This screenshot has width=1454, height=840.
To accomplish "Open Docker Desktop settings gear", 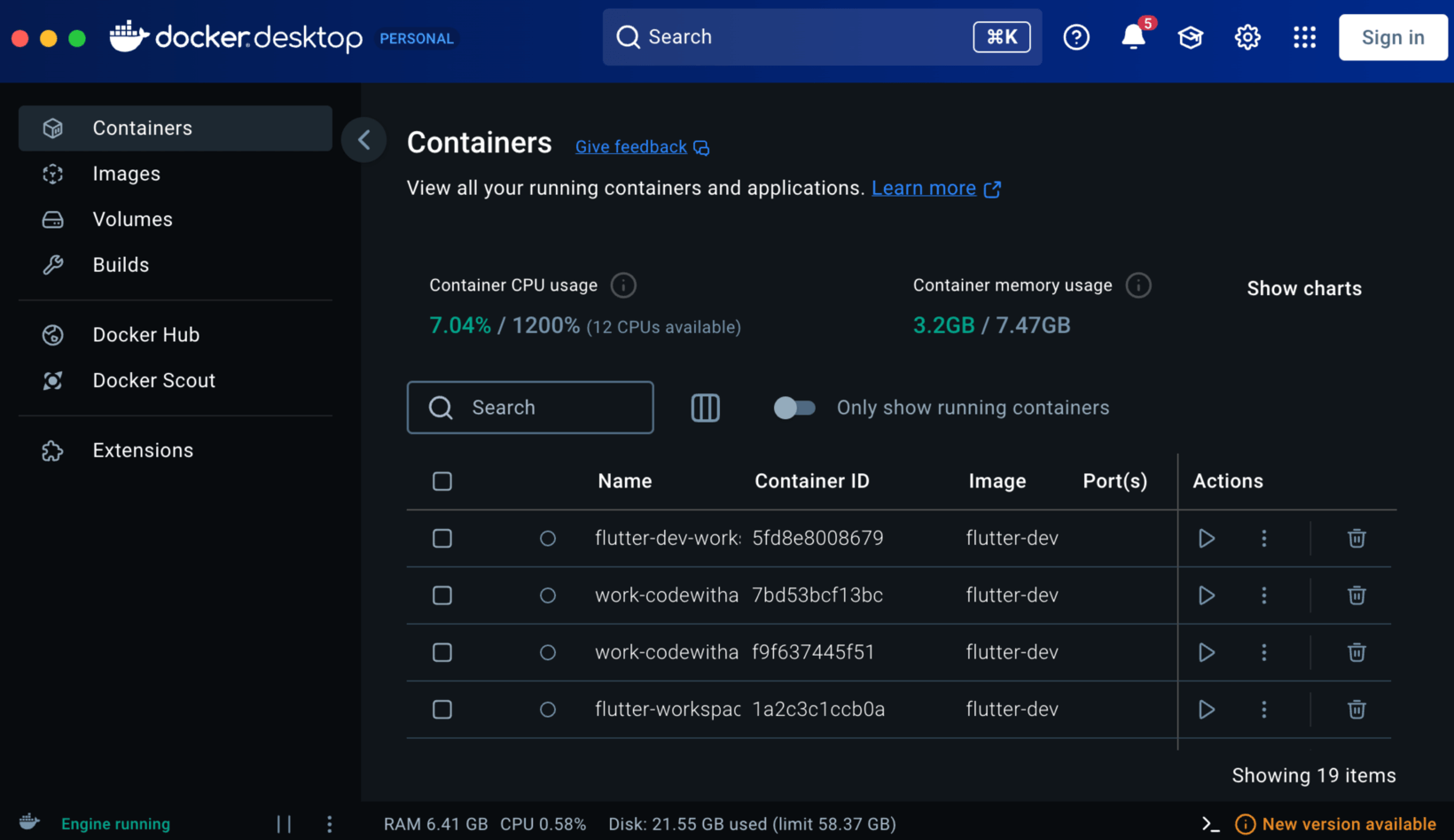I will [1247, 37].
